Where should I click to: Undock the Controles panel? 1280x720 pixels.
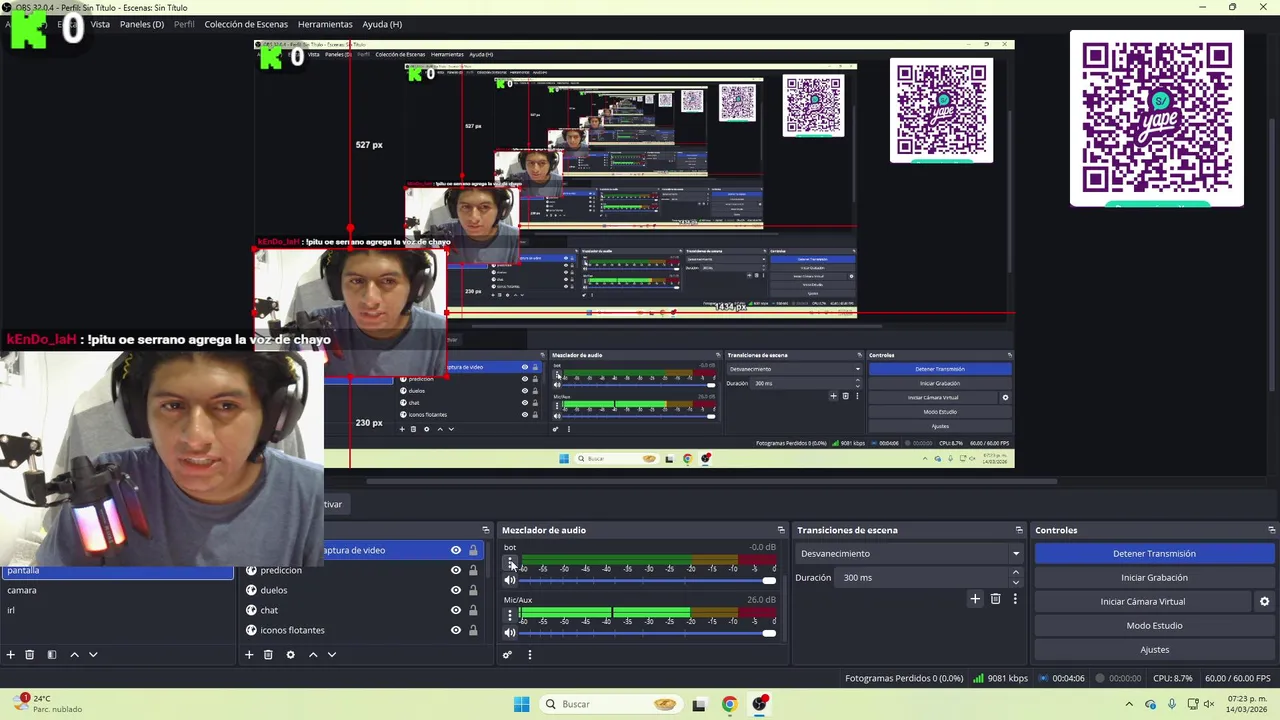1272,530
